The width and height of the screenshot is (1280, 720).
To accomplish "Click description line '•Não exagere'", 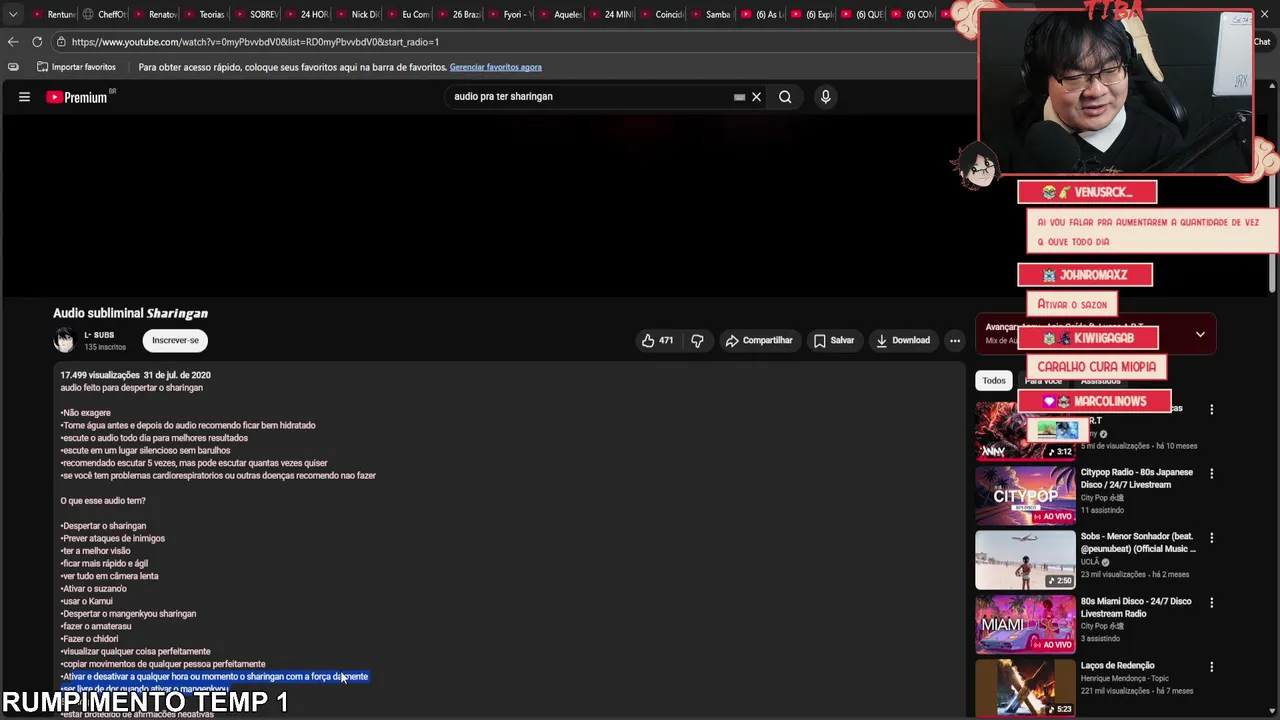I will 85,413.
